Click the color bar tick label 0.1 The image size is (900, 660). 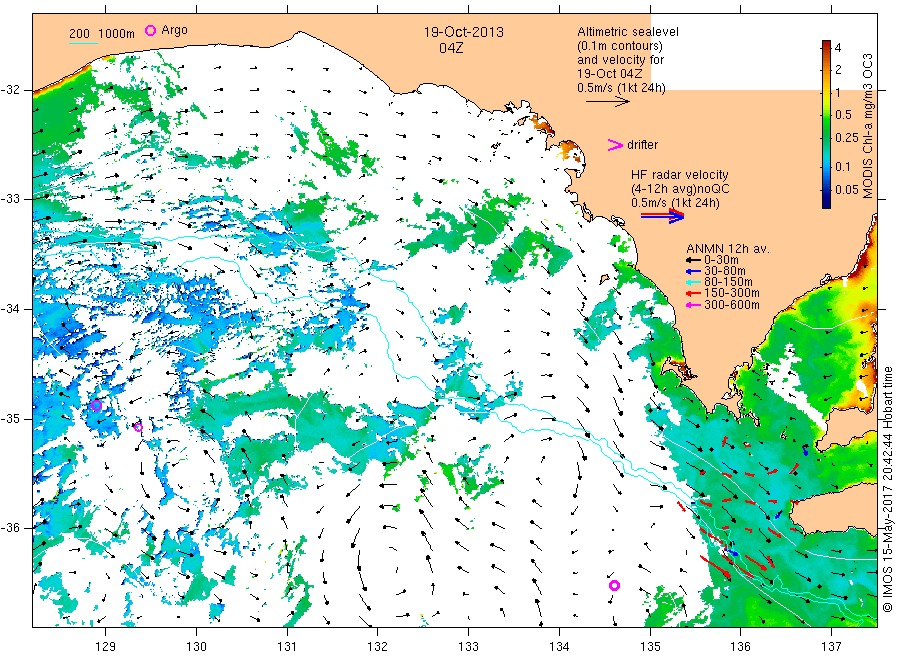coord(843,166)
